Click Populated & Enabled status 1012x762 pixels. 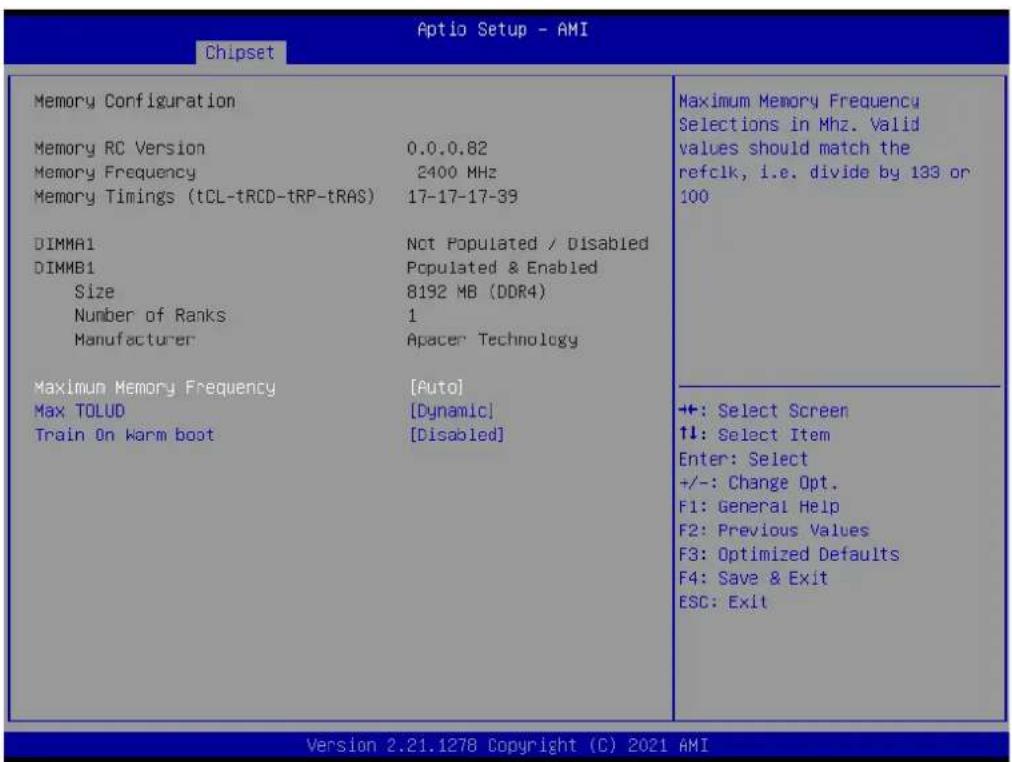click(502, 268)
